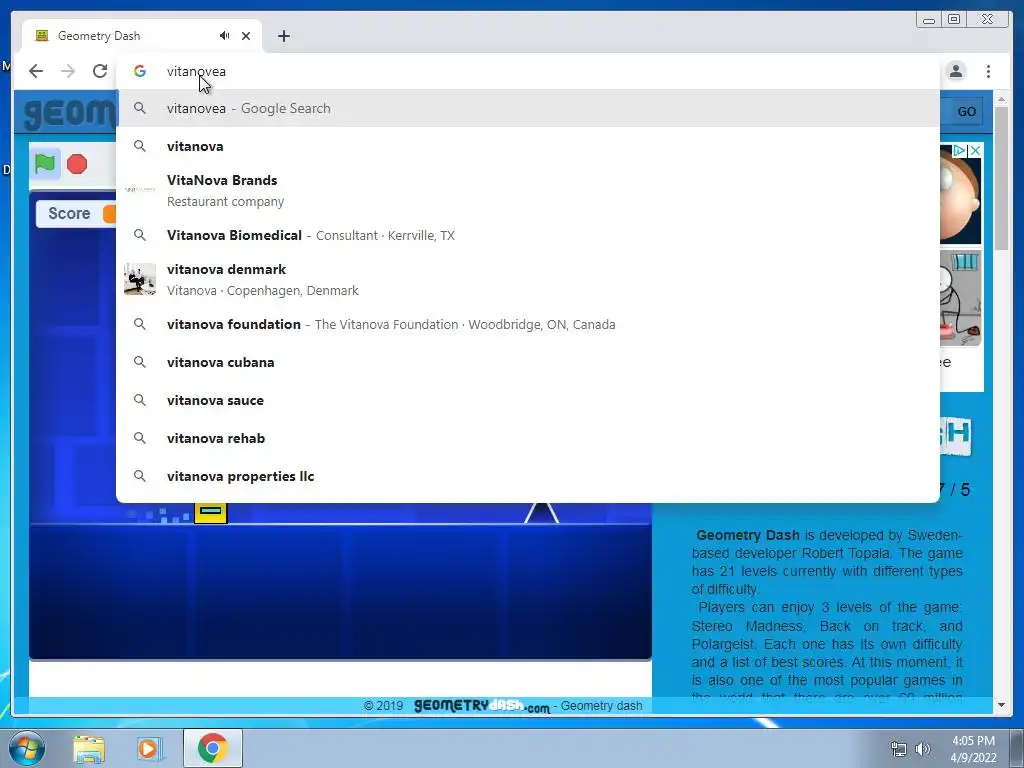
Task: Click the browser forward arrow
Action: (68, 71)
